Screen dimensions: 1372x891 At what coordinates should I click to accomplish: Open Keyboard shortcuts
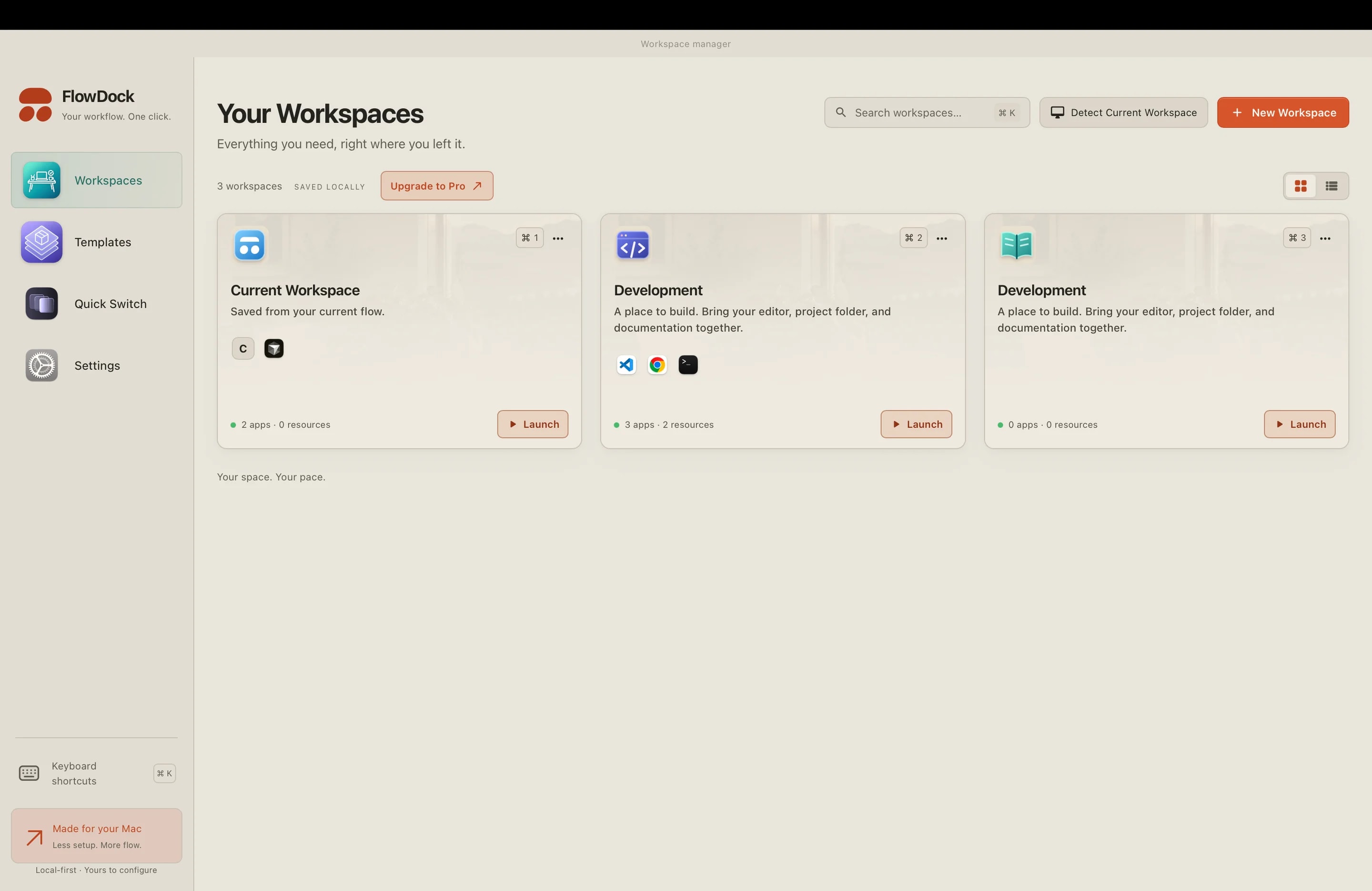96,773
